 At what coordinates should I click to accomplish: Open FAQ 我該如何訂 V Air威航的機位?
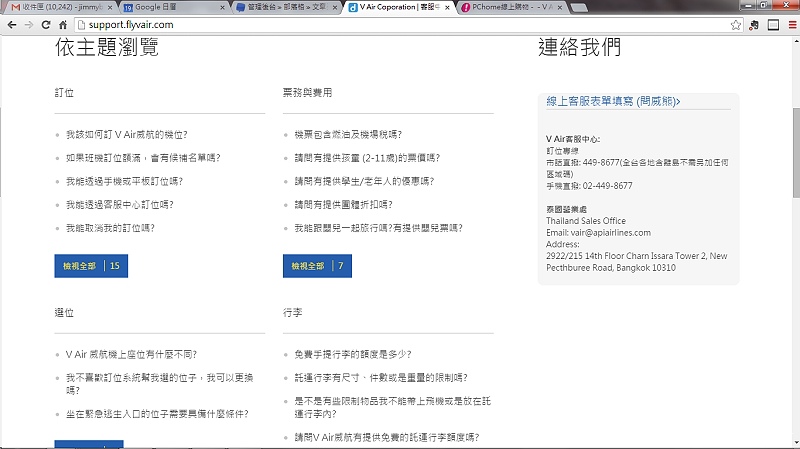click(x=127, y=135)
